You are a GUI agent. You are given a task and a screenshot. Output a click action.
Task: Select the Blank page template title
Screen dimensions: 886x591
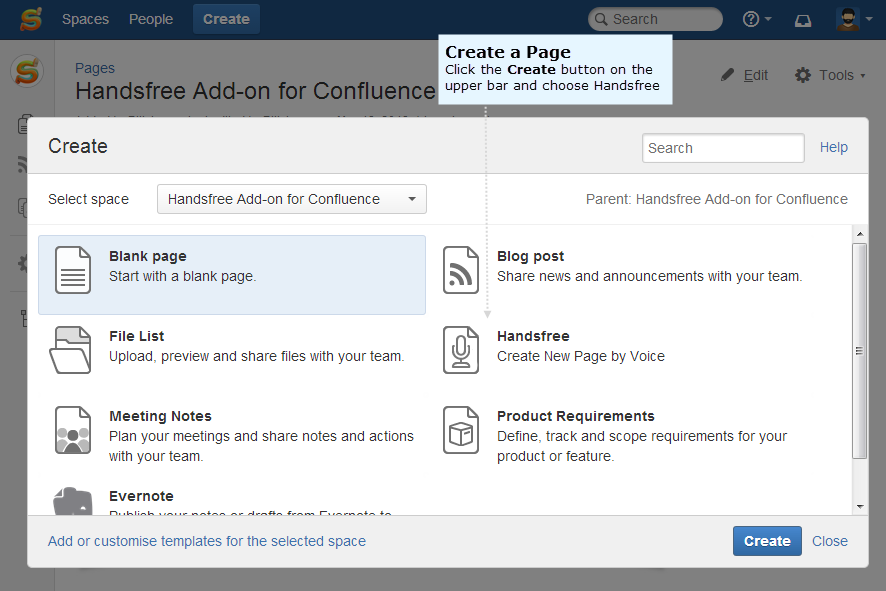pyautogui.click(x=147, y=257)
